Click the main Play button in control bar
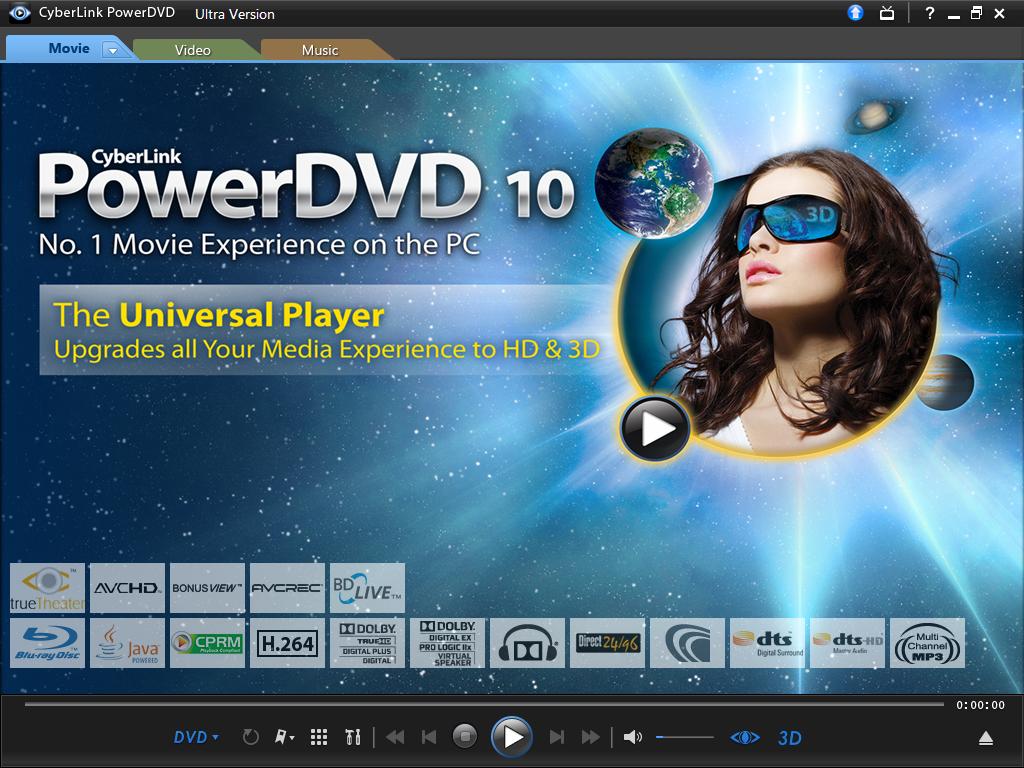1024x768 pixels. point(511,737)
